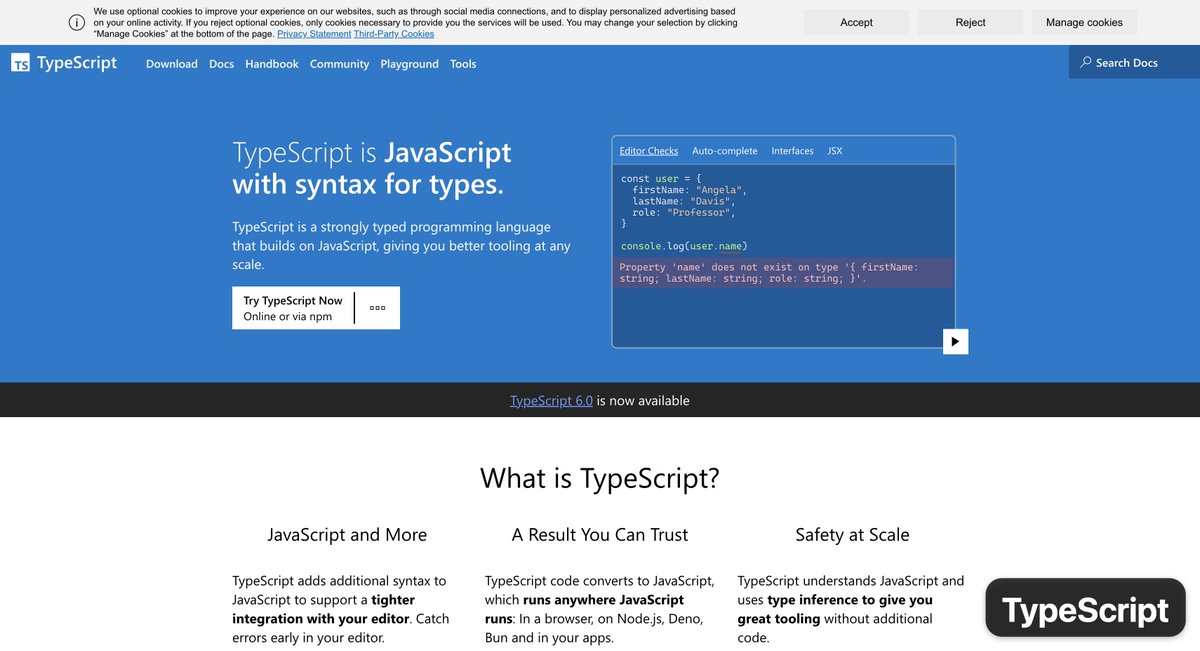Image resolution: width=1200 pixels, height=651 pixels.
Task: Click the 'What is TypeScript?' heading
Action: point(600,478)
